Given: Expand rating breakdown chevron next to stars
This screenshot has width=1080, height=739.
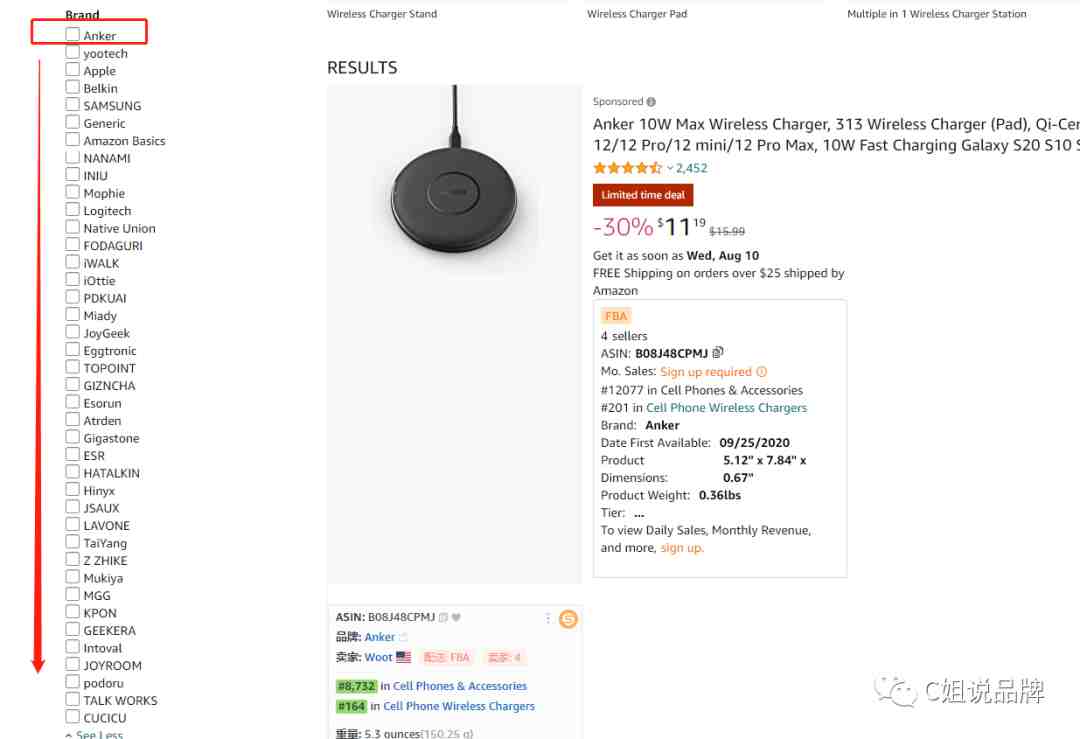Looking at the screenshot, I should pyautogui.click(x=669, y=168).
